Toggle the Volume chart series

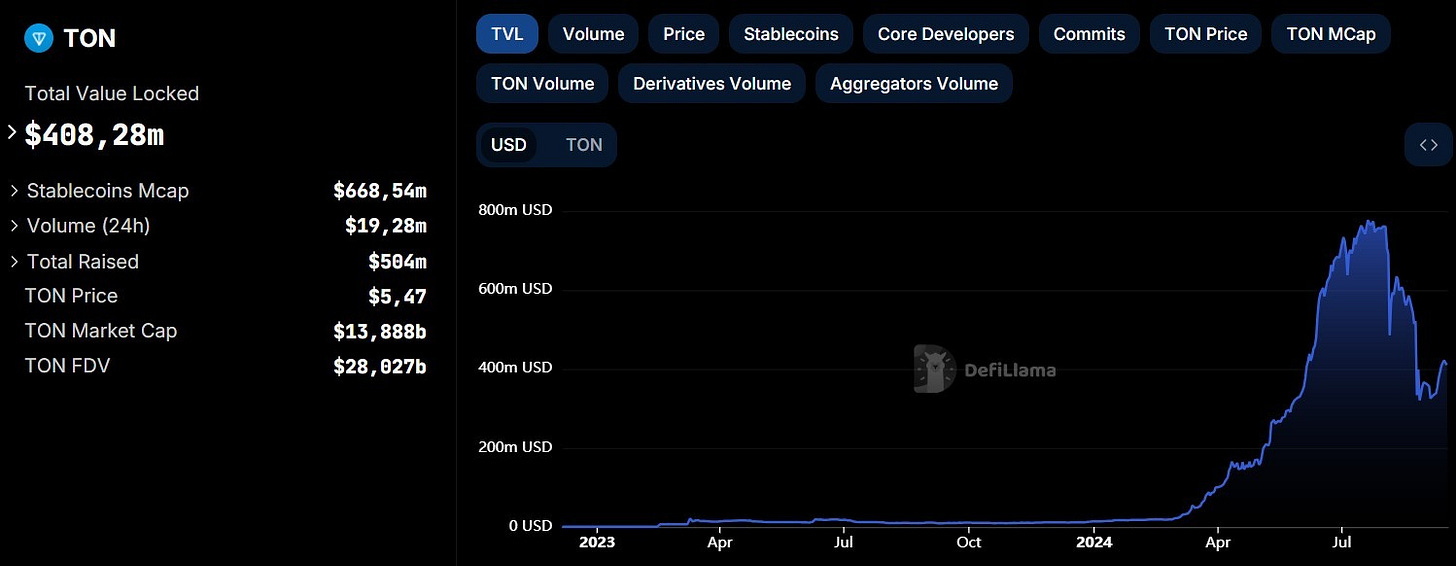pos(593,34)
